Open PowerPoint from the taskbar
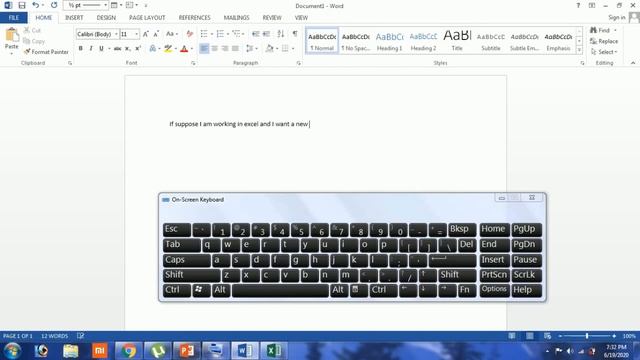Image resolution: width=640 pixels, height=360 pixels. (x=186, y=351)
